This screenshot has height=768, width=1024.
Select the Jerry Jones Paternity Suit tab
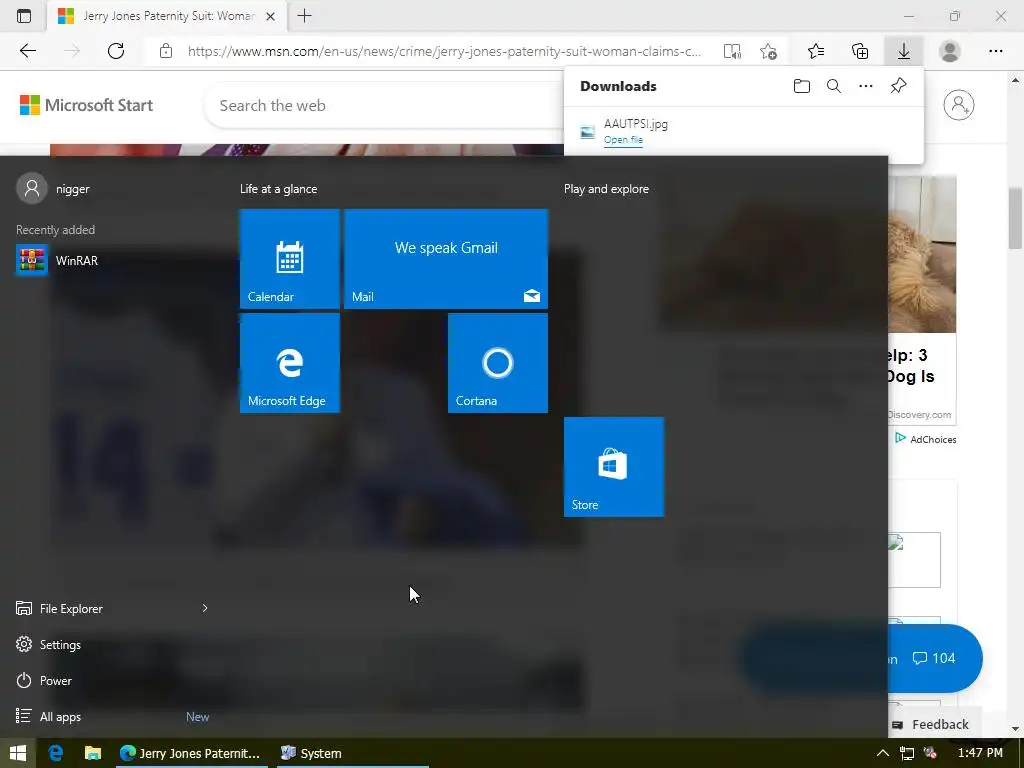tap(167, 16)
